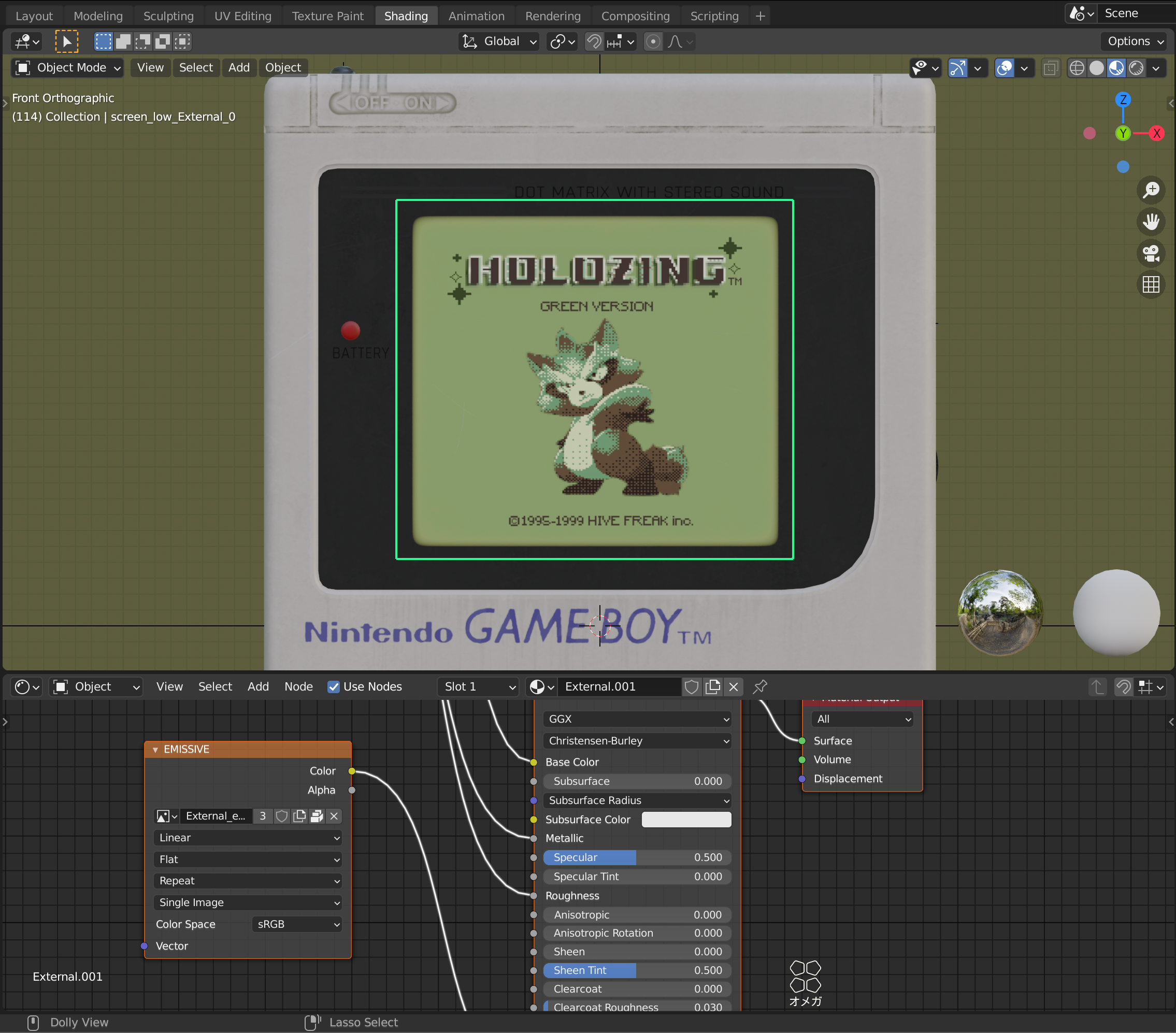
Task: Choose the Extend selection mode icon
Action: point(123,41)
